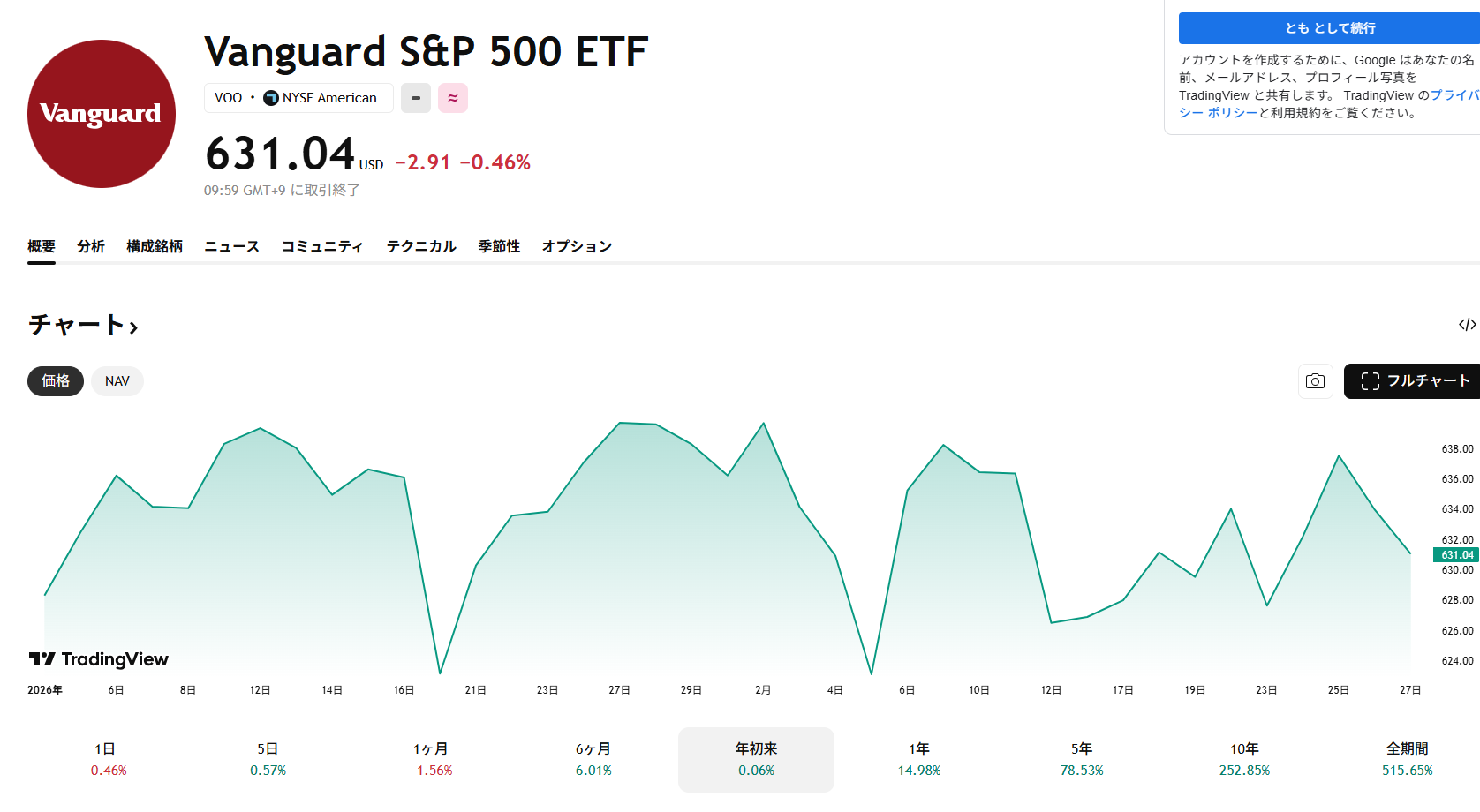This screenshot has height=812, width=1480.
Task: Open the VOO symbol selector
Action: tap(229, 98)
